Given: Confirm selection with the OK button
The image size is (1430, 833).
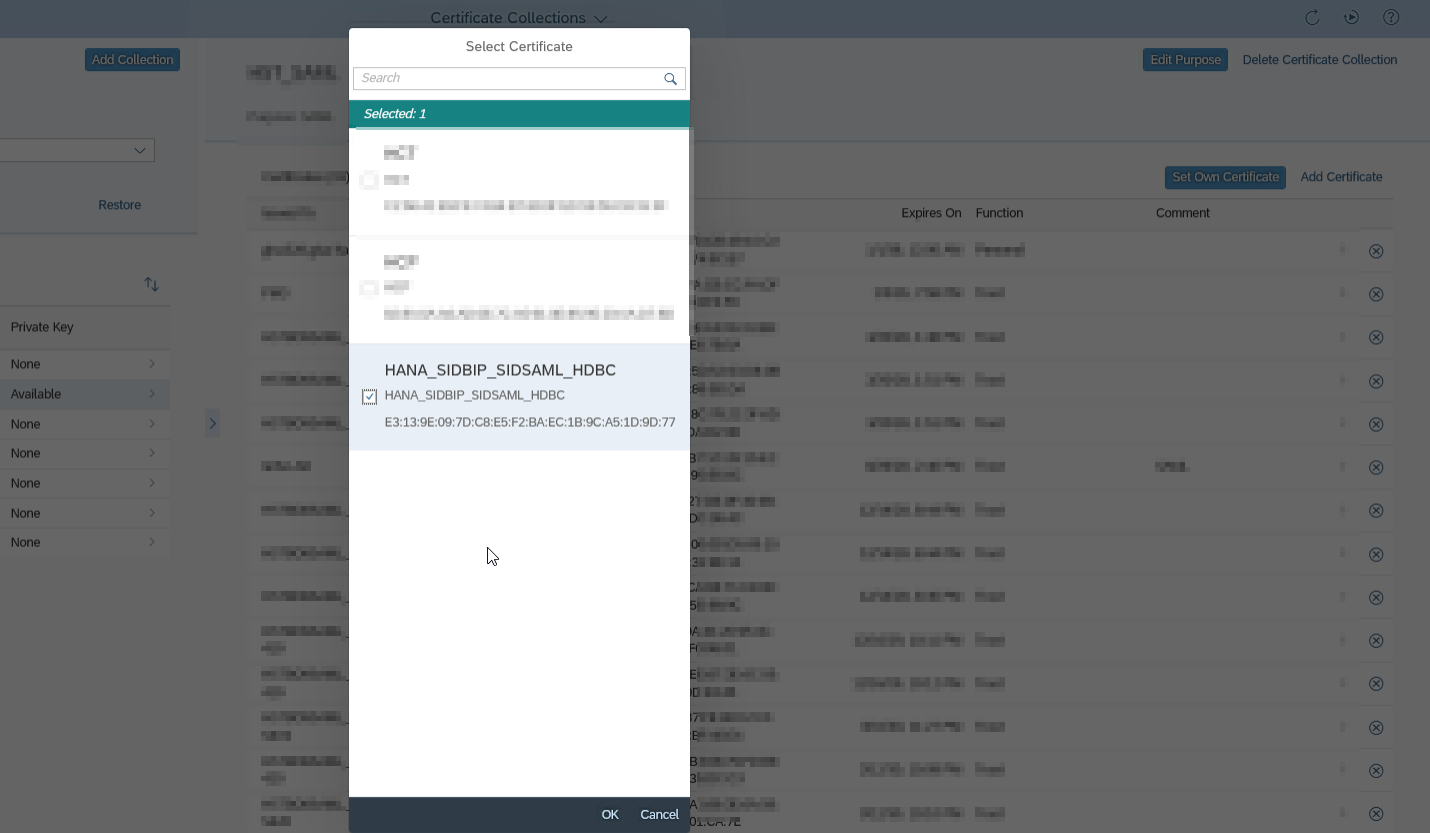Looking at the screenshot, I should pyautogui.click(x=610, y=815).
